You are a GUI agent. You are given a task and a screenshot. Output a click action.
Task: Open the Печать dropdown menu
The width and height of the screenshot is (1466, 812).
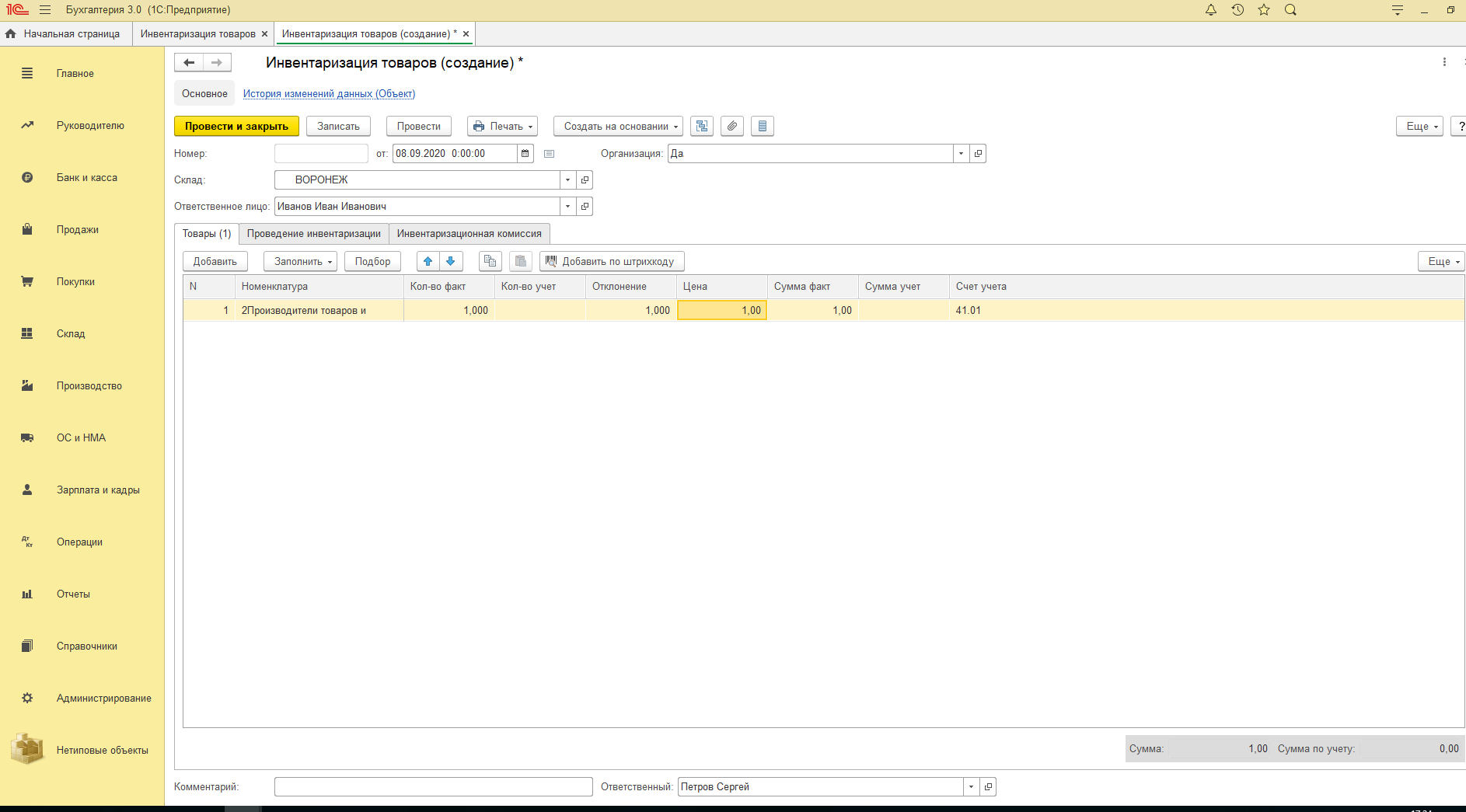pyautogui.click(x=502, y=126)
